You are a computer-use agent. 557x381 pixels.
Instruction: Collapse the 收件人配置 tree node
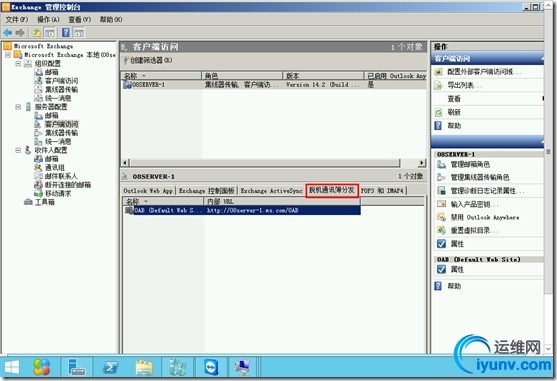point(18,150)
